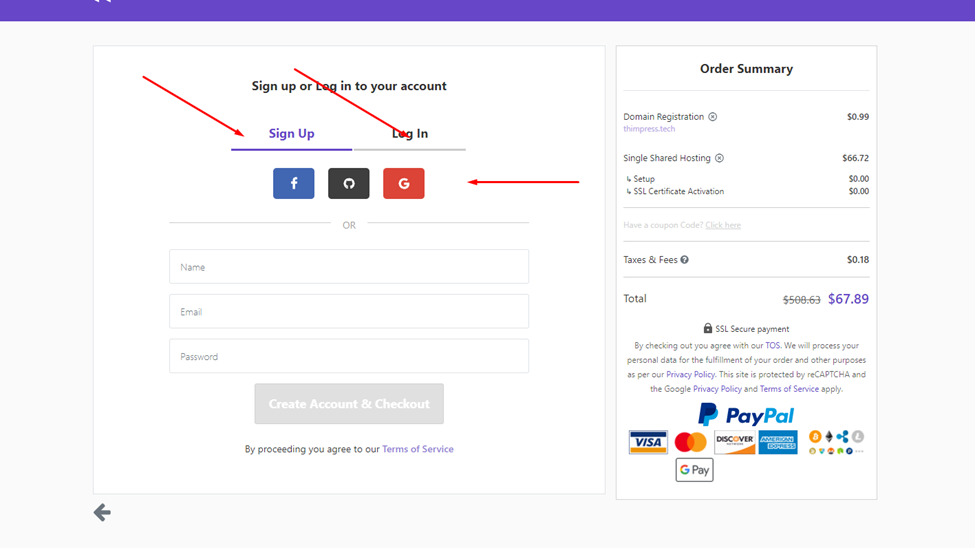975x548 pixels.
Task: Focus the Password input field
Action: (x=349, y=356)
